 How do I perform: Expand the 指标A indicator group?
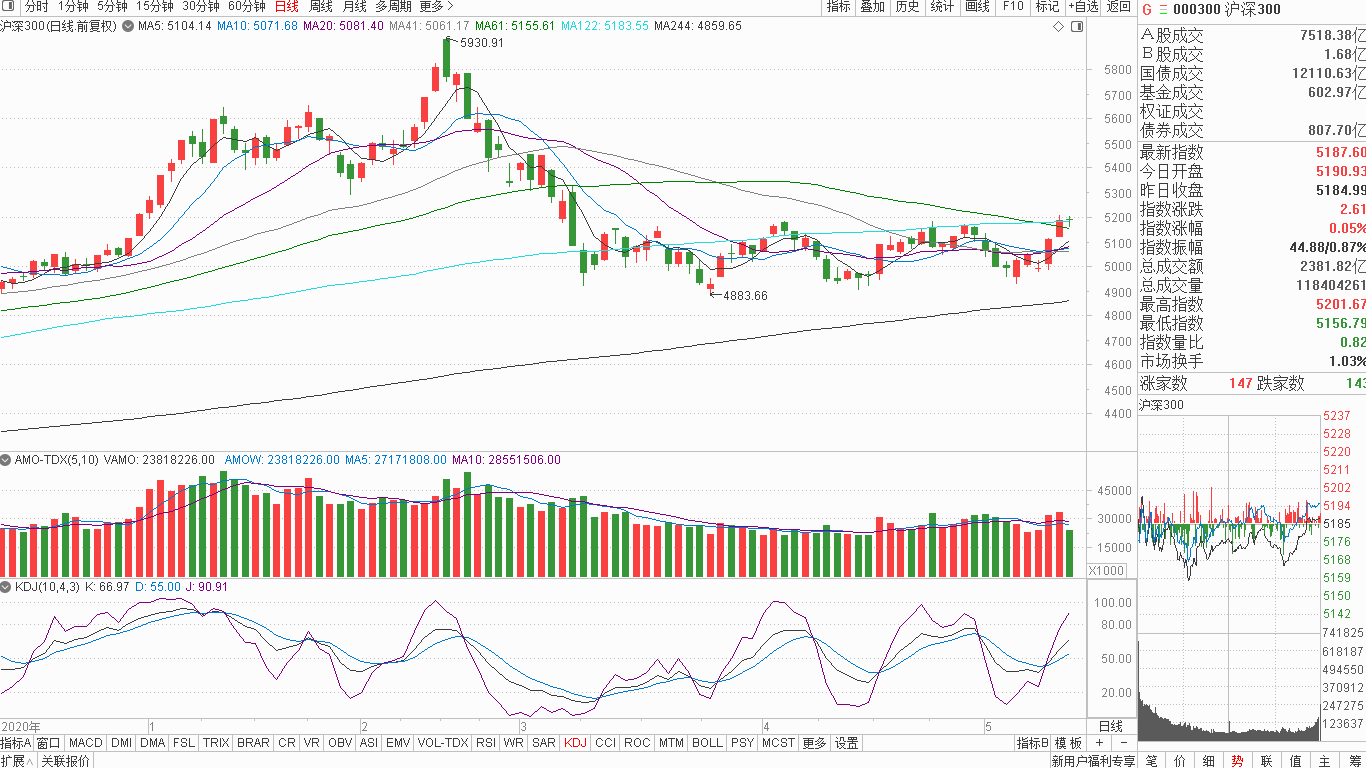(x=16, y=743)
